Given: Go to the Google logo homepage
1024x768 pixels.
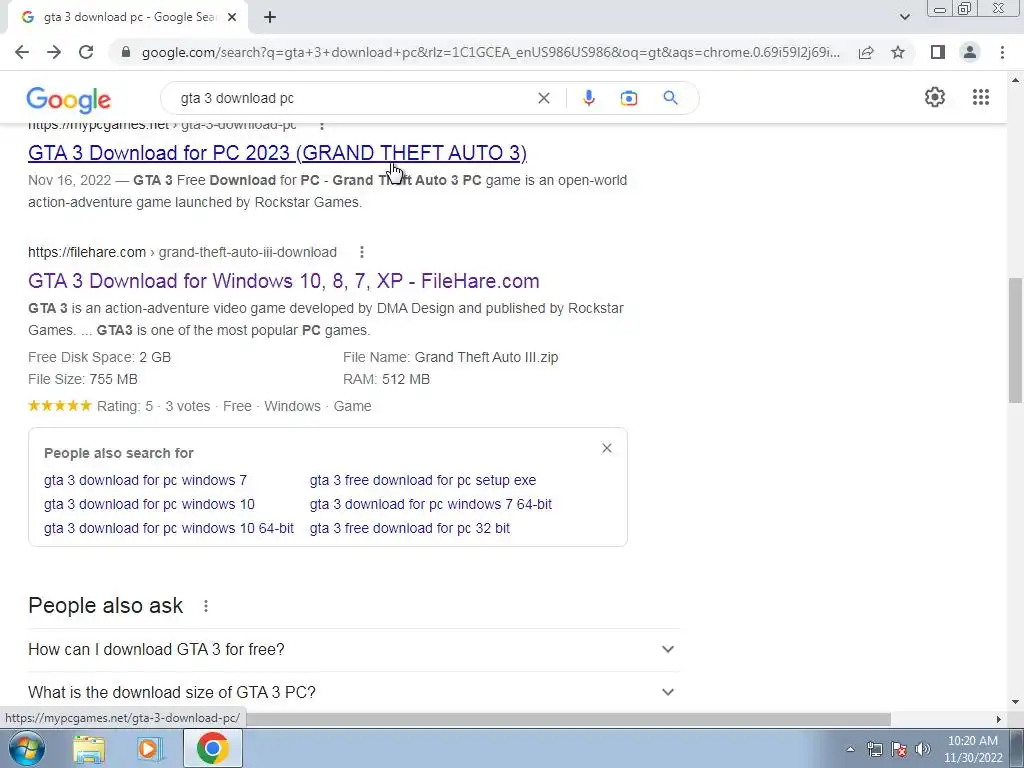Looking at the screenshot, I should tap(69, 99).
